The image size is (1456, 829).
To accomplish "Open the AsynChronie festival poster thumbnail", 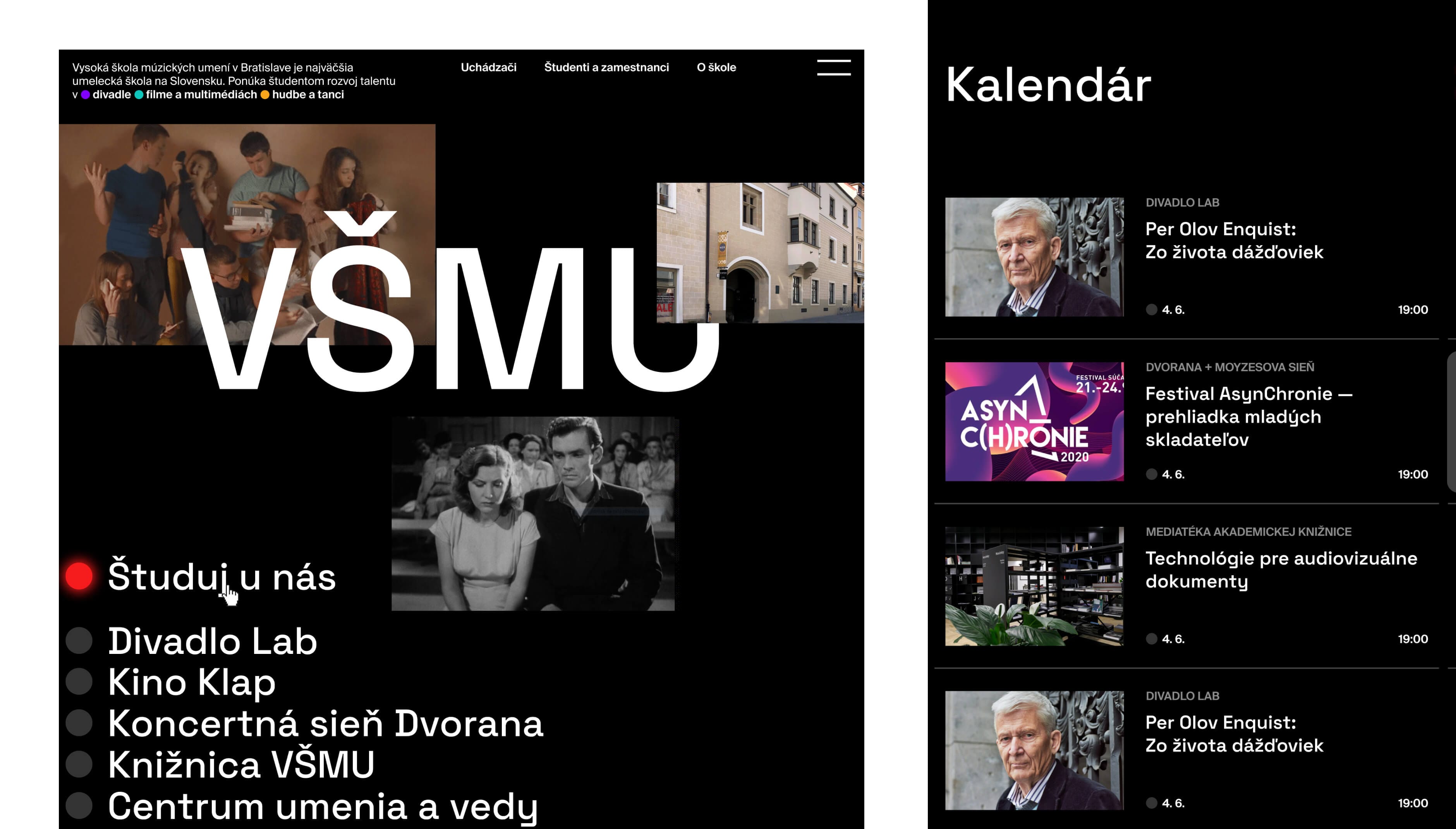I will (x=1034, y=421).
